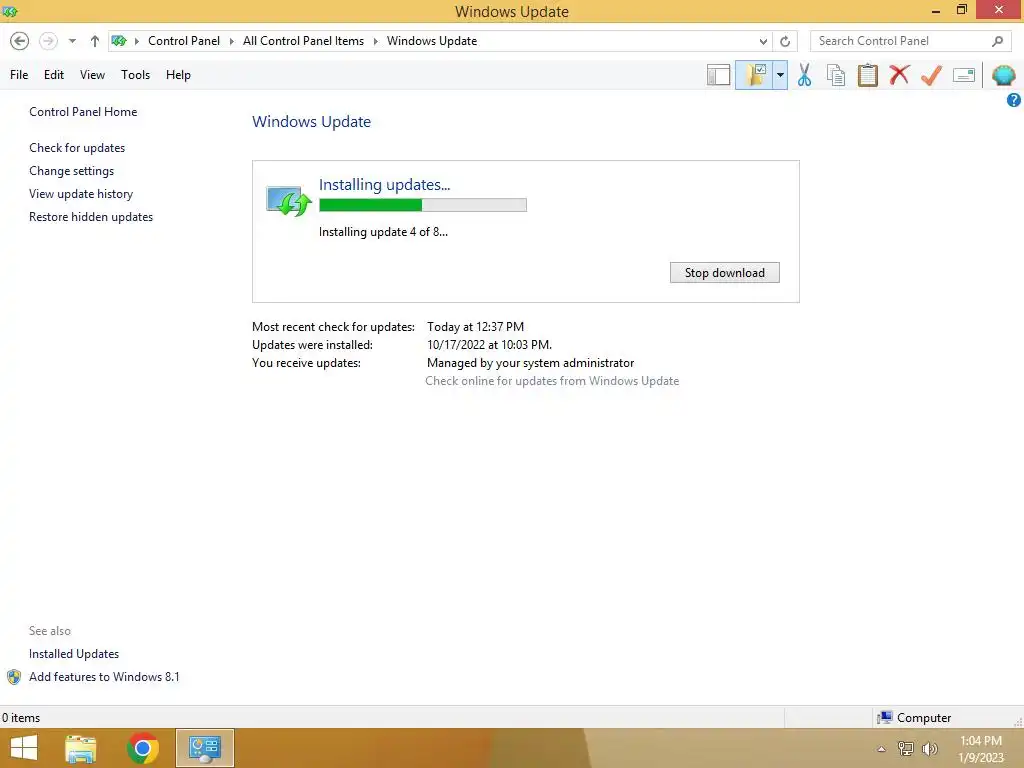Click the orange checkmark toolbar icon

tap(931, 75)
